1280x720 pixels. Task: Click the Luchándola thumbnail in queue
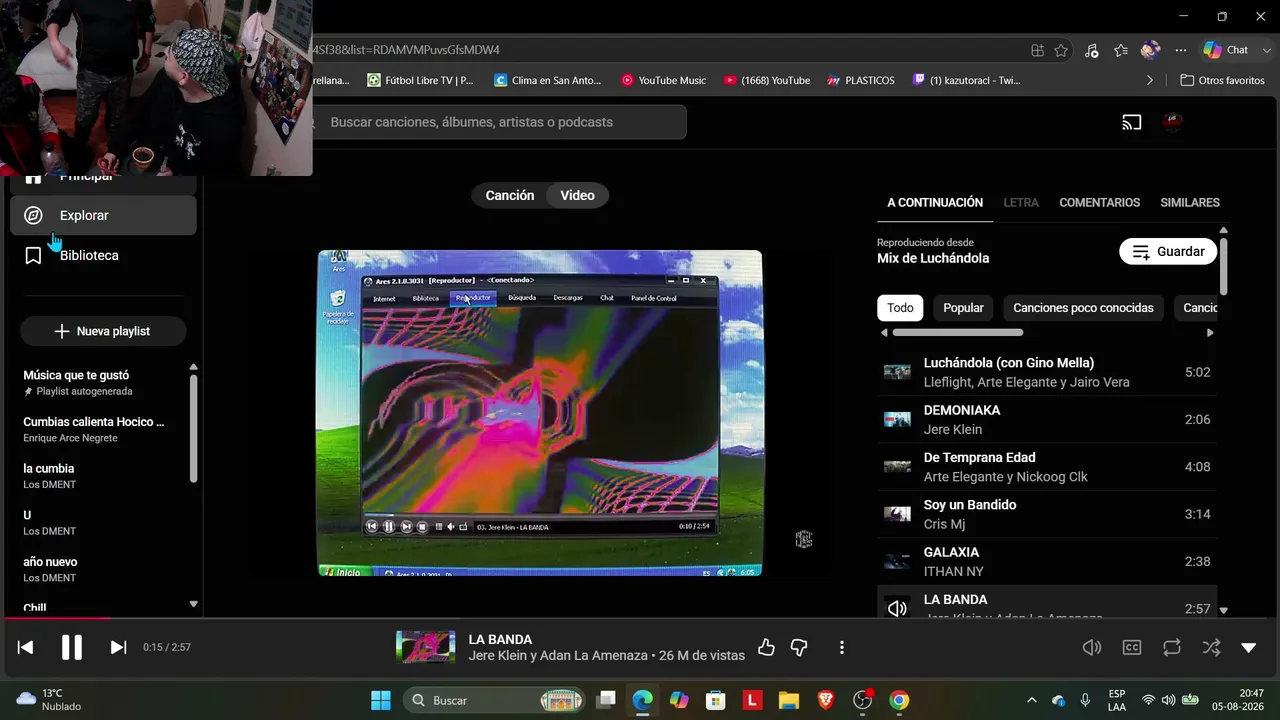[897, 372]
